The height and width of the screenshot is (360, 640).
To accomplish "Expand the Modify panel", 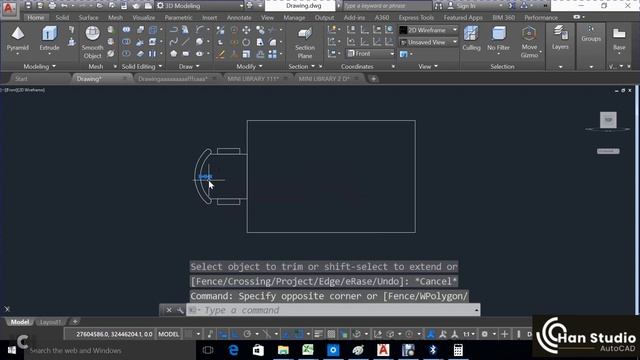I will click(x=249, y=66).
